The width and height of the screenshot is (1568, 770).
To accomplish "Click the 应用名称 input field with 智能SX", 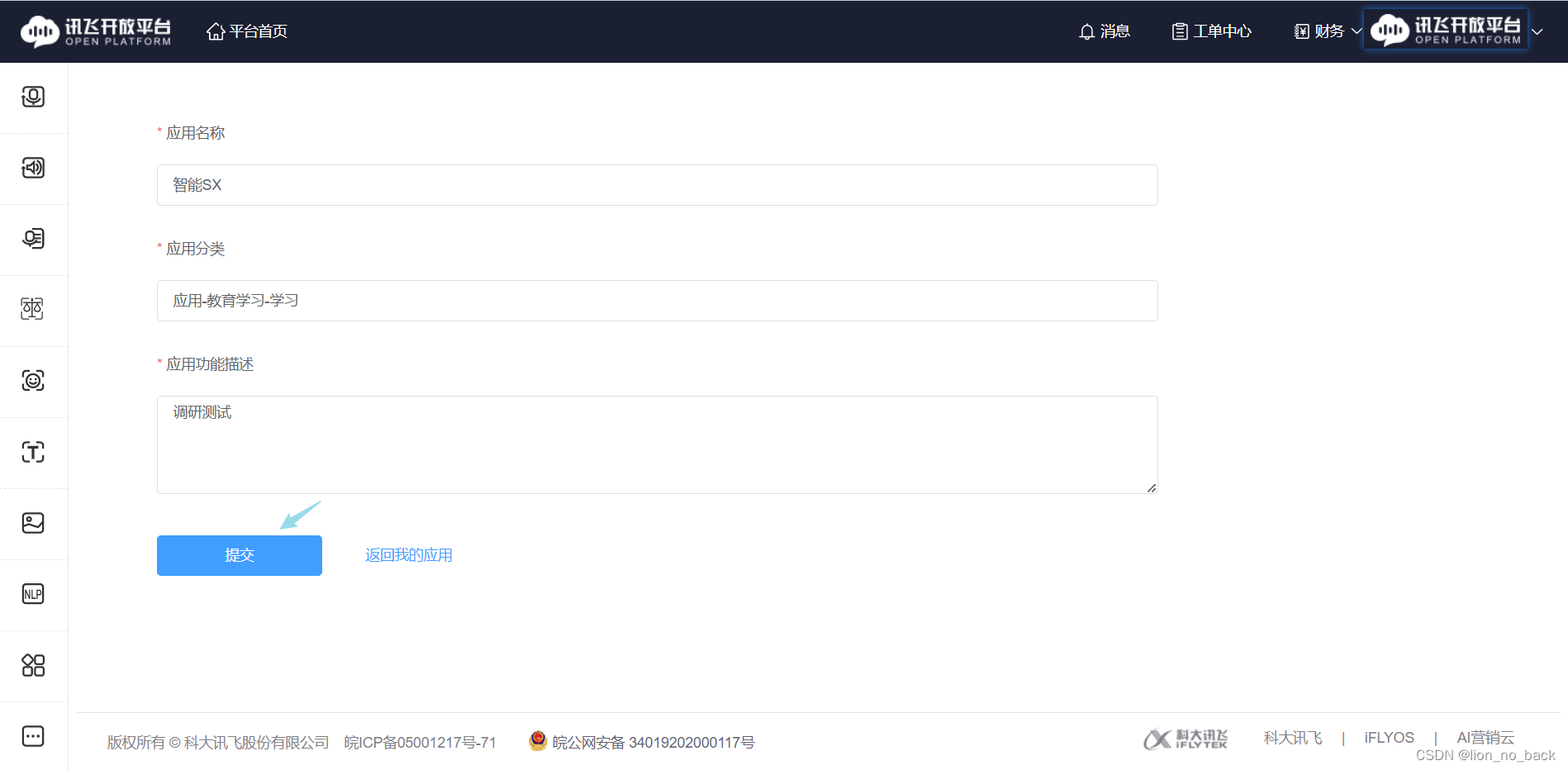I will coord(658,185).
